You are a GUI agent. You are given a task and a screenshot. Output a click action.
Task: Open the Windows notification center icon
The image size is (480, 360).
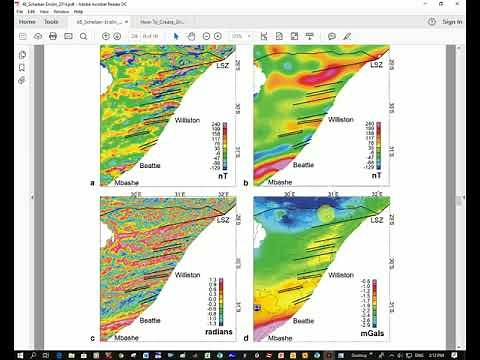[455, 355]
